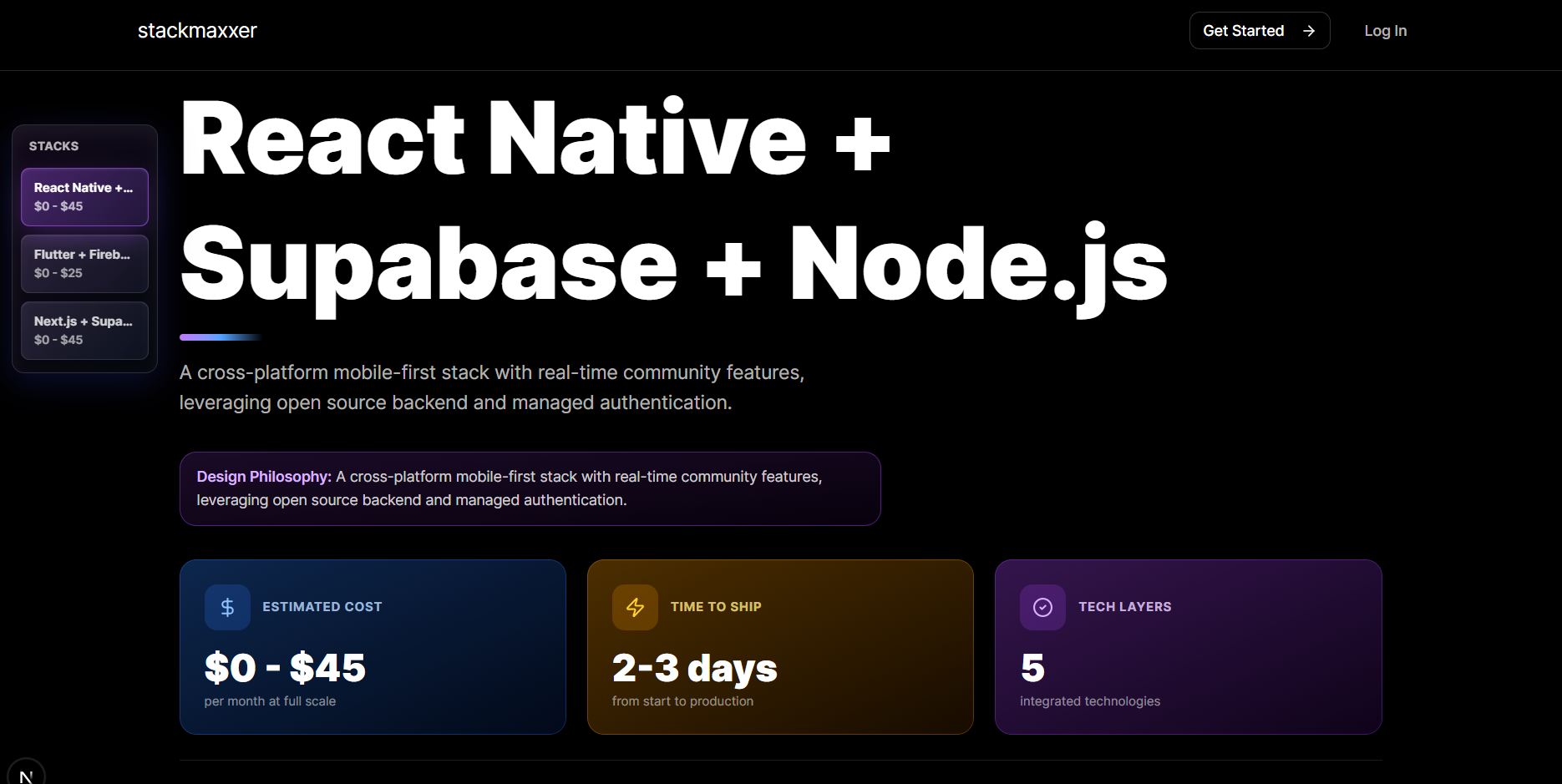The image size is (1562, 784).
Task: Click 'per month at full scale' text
Action: tap(270, 701)
